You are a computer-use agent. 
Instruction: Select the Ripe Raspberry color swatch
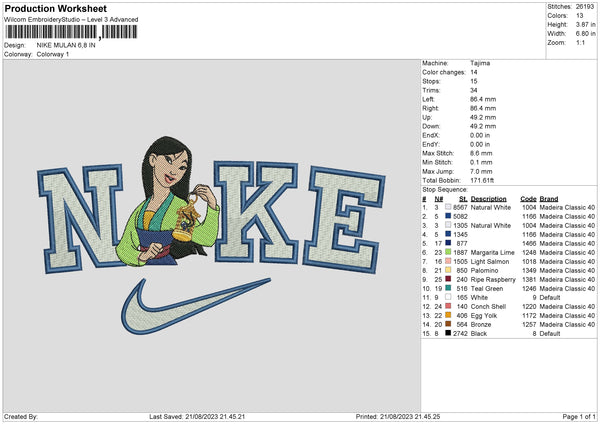[448, 279]
